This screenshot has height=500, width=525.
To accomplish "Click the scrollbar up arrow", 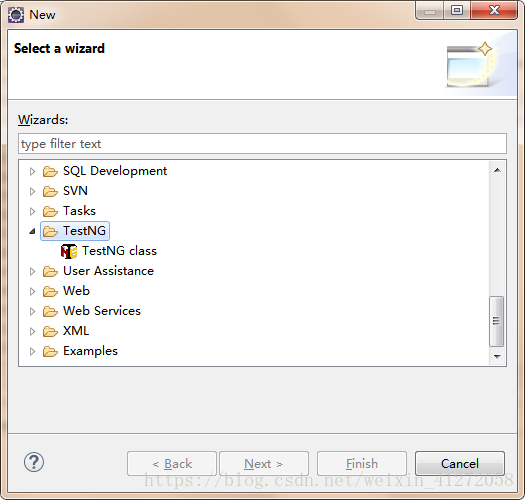I will coord(497,170).
